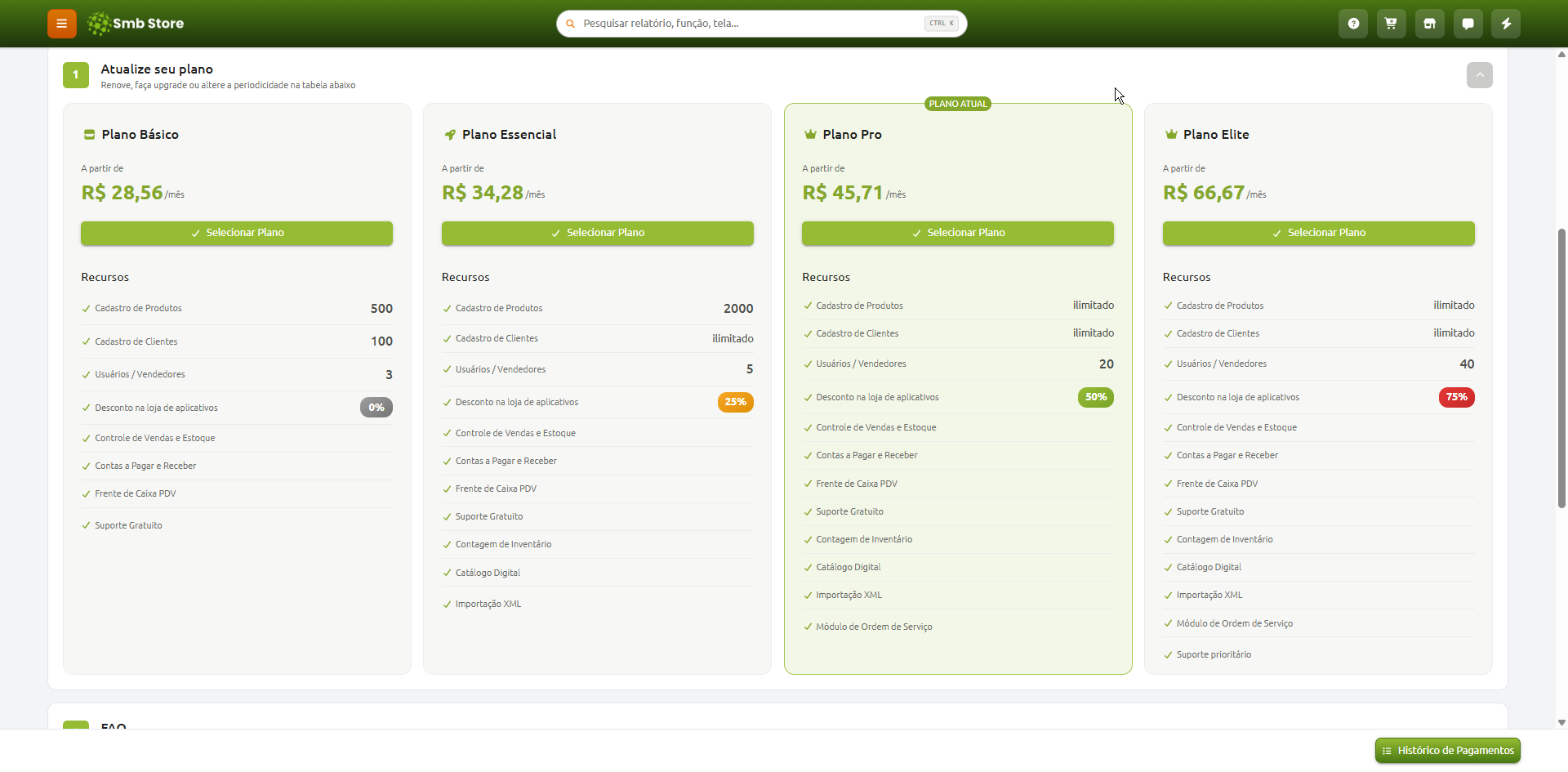Screen dimensions: 1568x772
Task: Click the Atualize seu plano heading
Action: (157, 69)
